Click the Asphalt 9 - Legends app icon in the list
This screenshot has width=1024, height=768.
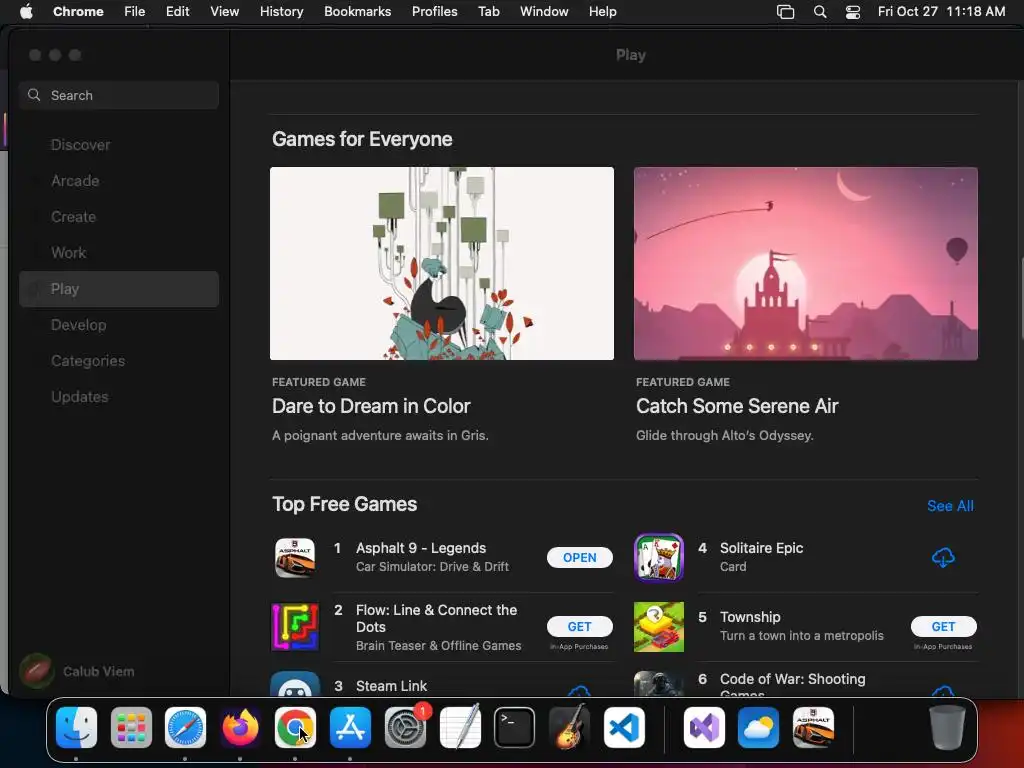pyautogui.click(x=295, y=558)
